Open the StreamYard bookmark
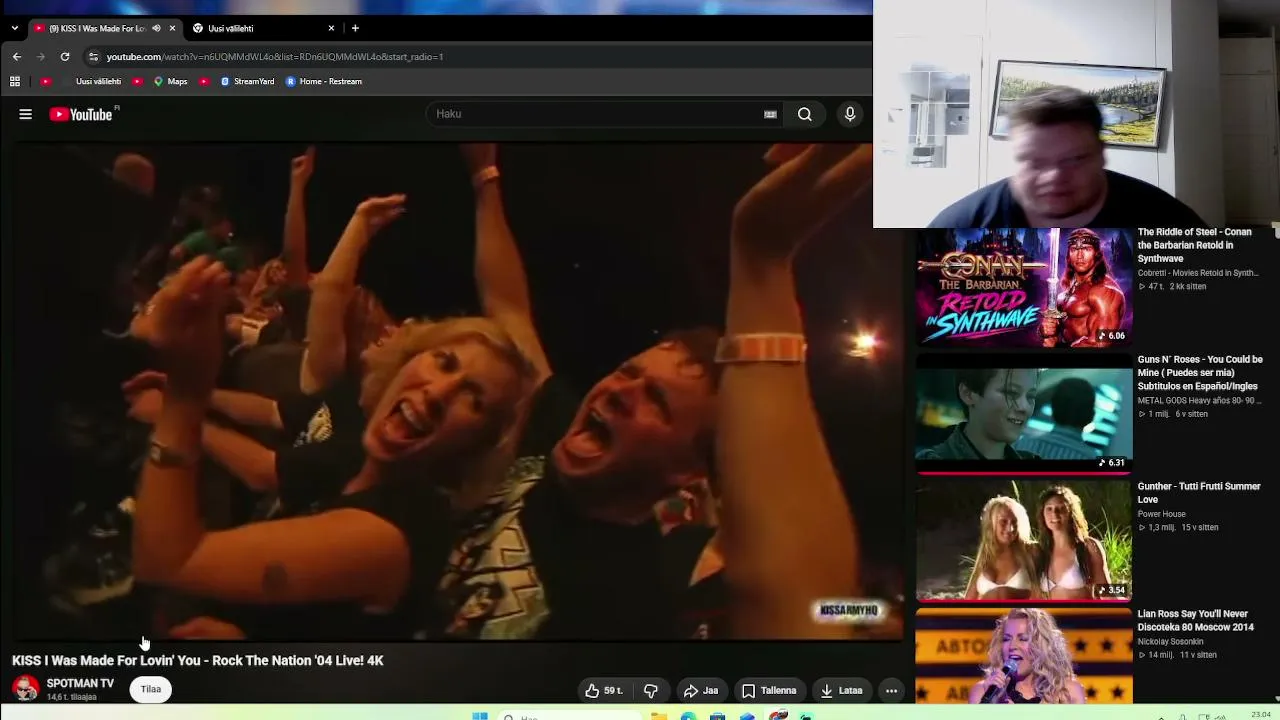This screenshot has height=720, width=1280. click(247, 81)
